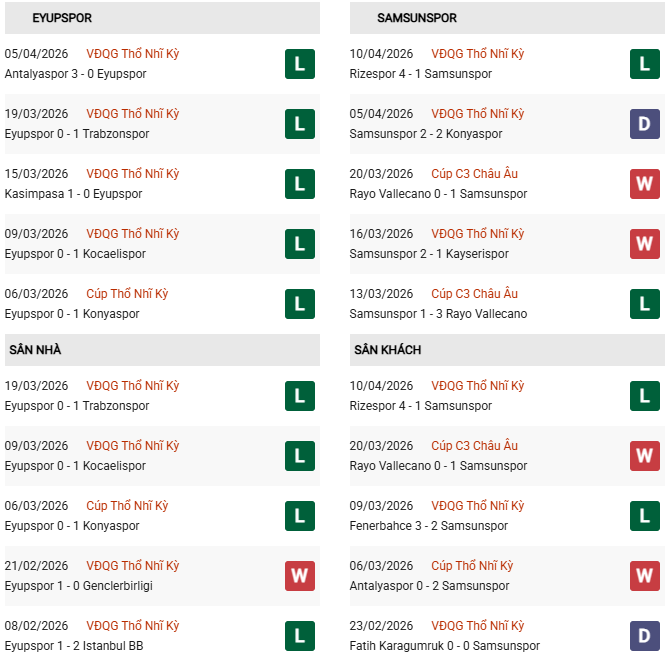This screenshot has width=666, height=660.
Task: Click the W badge for Rayo Vallecano 0-1 Samsunspor in the top Samsunspor list
Action: 644,184
